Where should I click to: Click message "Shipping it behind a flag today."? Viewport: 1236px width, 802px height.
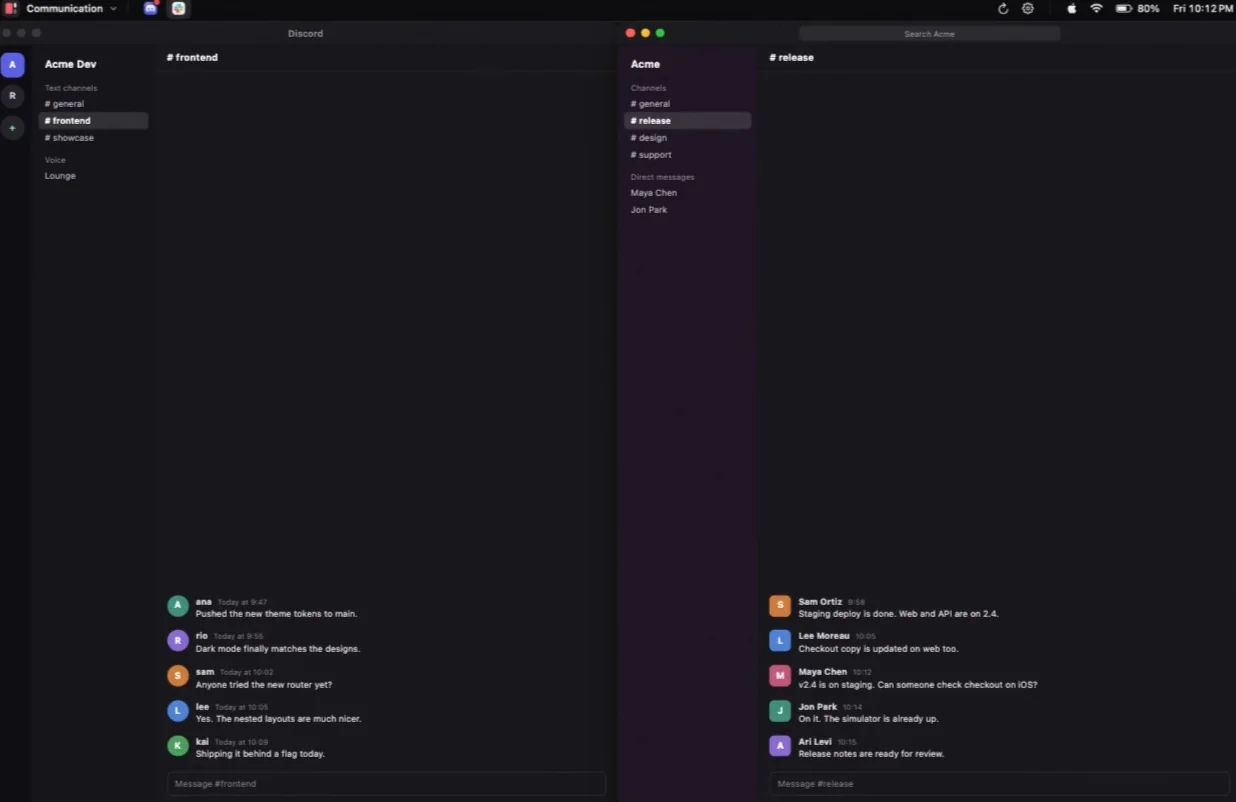[x=260, y=754]
